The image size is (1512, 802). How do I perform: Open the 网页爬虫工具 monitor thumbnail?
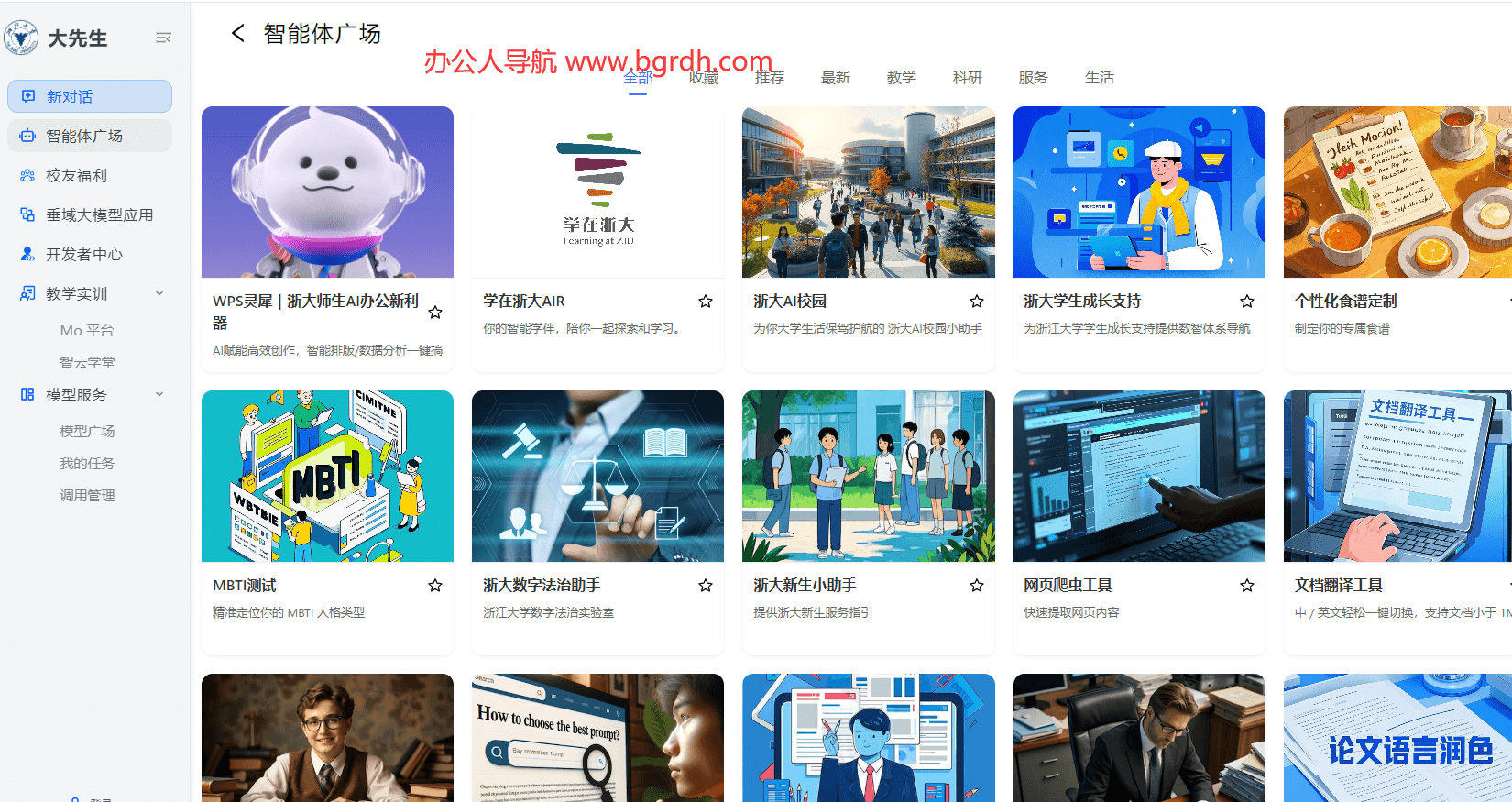click(x=1139, y=476)
